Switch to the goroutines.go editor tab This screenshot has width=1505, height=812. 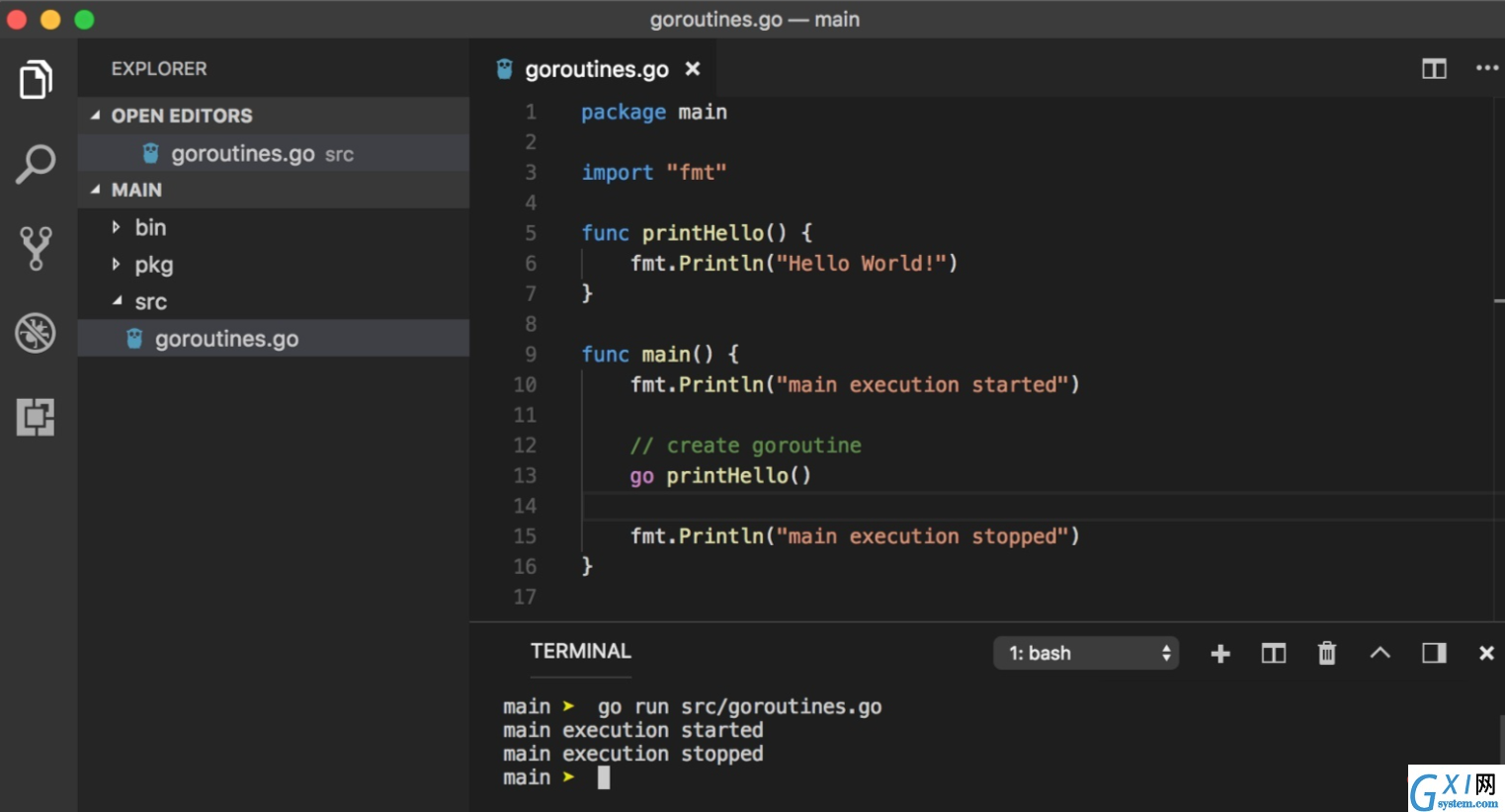coord(597,69)
